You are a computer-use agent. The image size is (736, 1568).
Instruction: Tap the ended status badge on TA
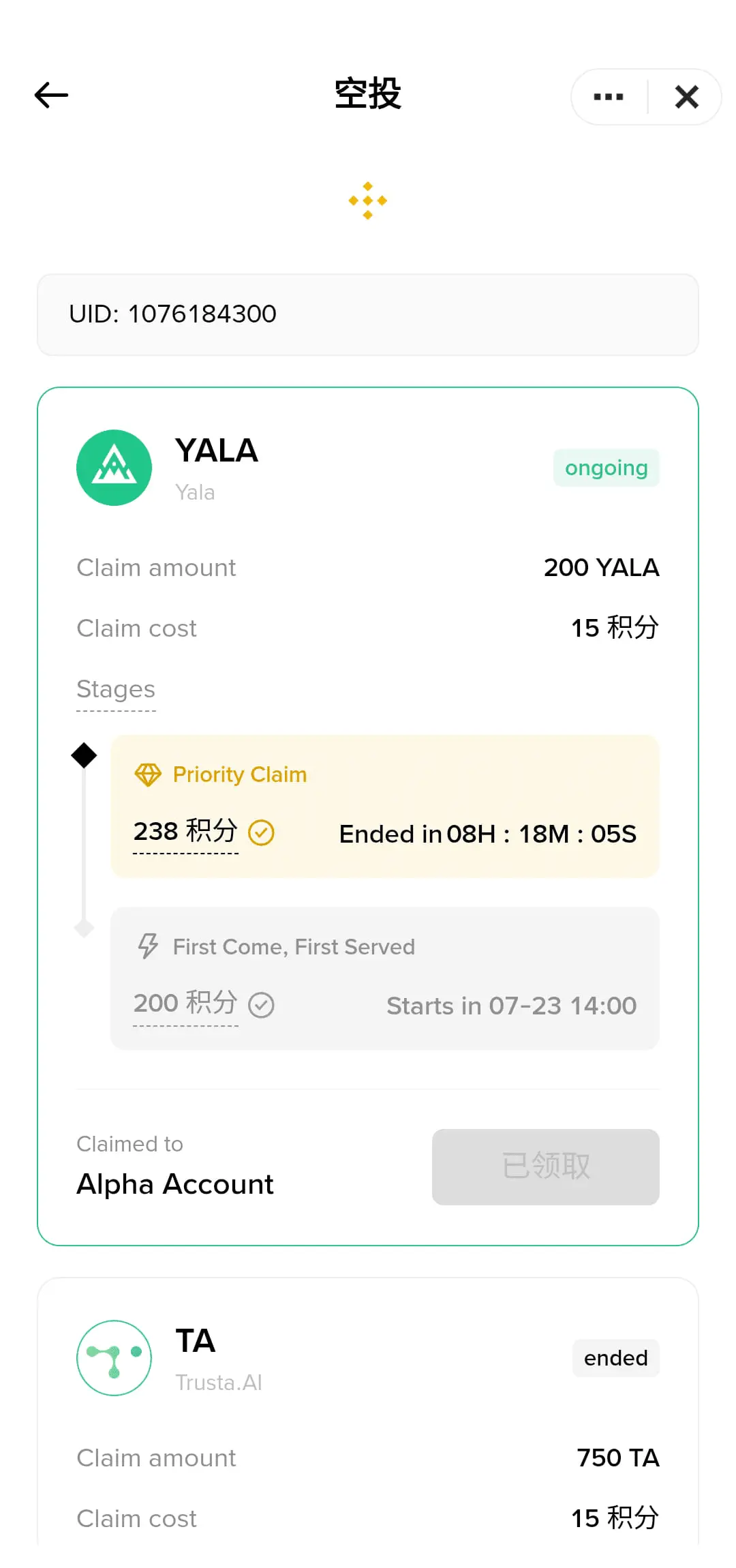coord(616,1358)
